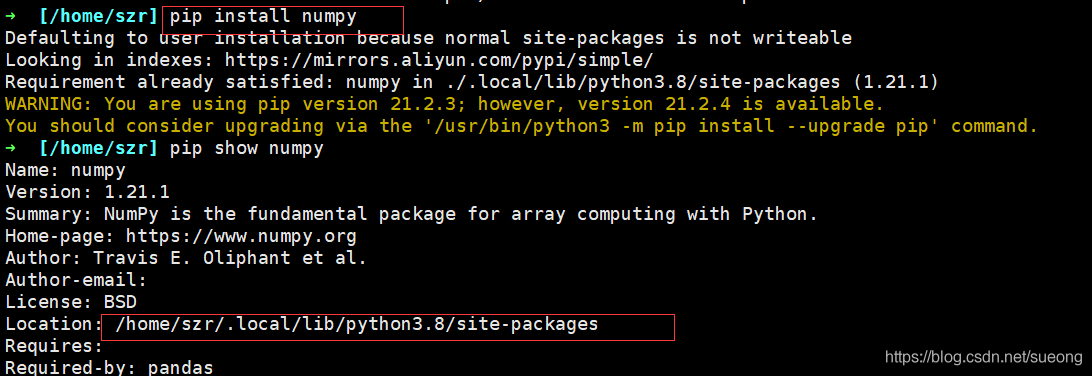Click the https://www.numpy.org home-page URL
The image size is (1092, 376).
click(231, 236)
